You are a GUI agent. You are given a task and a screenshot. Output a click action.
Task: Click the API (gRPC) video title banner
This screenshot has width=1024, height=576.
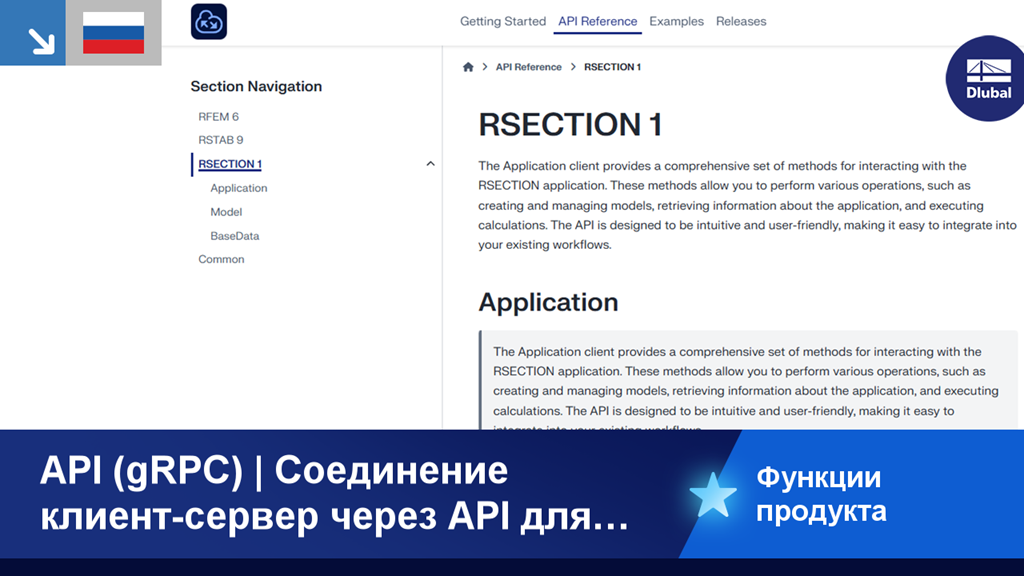pos(334,494)
